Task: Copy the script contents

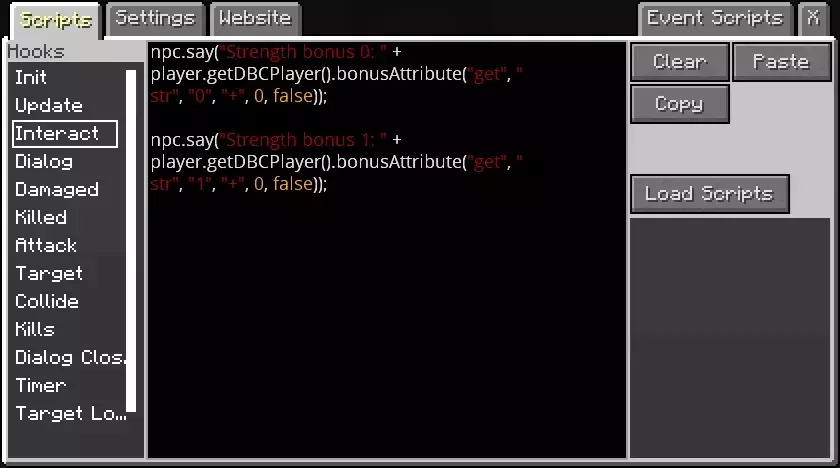Action: click(680, 104)
